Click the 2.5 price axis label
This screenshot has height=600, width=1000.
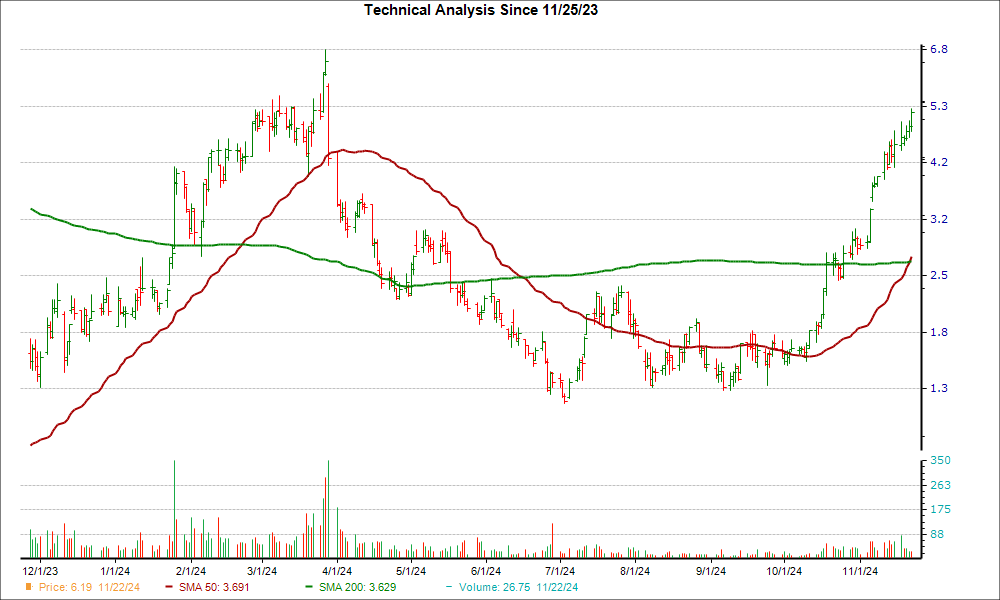click(939, 275)
